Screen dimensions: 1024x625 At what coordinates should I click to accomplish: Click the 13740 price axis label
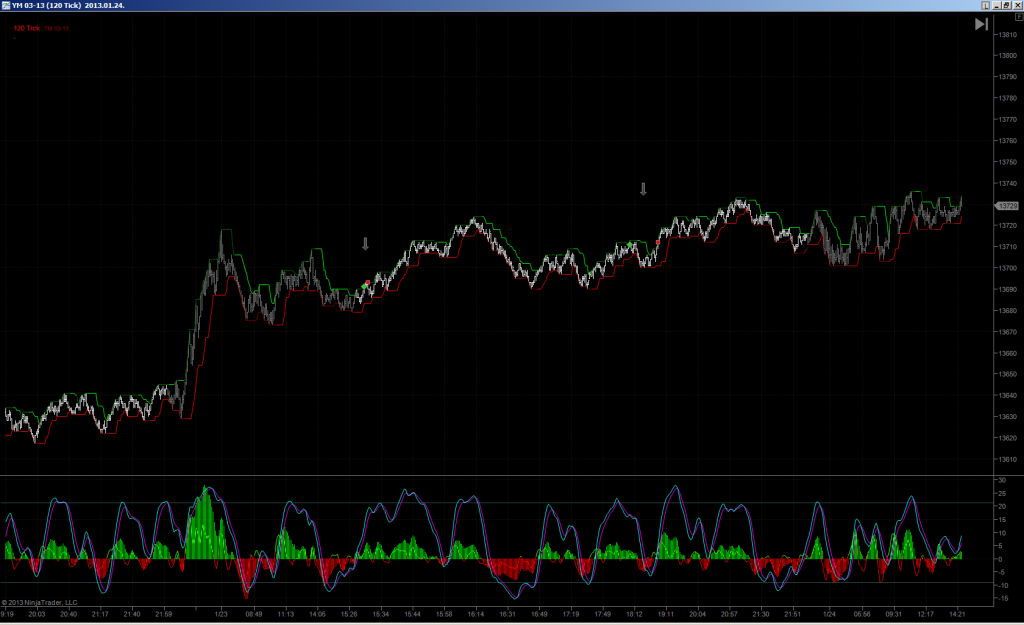(x=1008, y=184)
